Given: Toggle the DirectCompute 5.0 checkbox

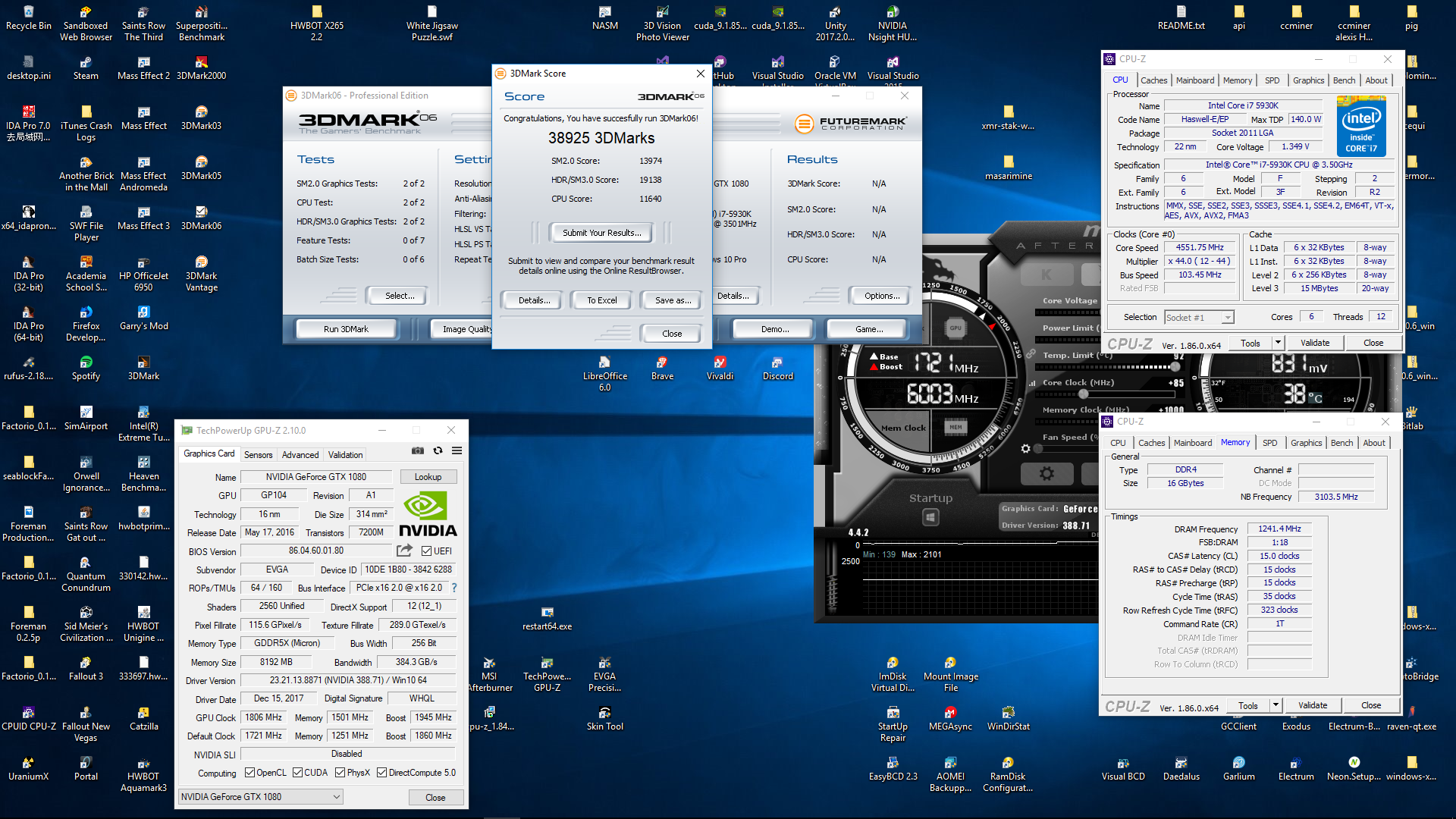Looking at the screenshot, I should 381,773.
